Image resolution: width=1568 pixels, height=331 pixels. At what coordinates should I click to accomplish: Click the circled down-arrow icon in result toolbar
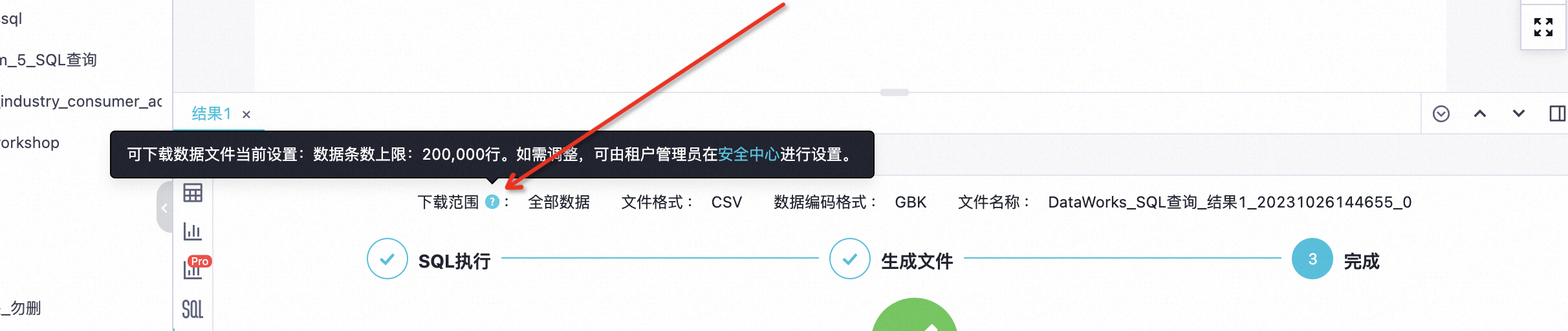(x=1441, y=114)
